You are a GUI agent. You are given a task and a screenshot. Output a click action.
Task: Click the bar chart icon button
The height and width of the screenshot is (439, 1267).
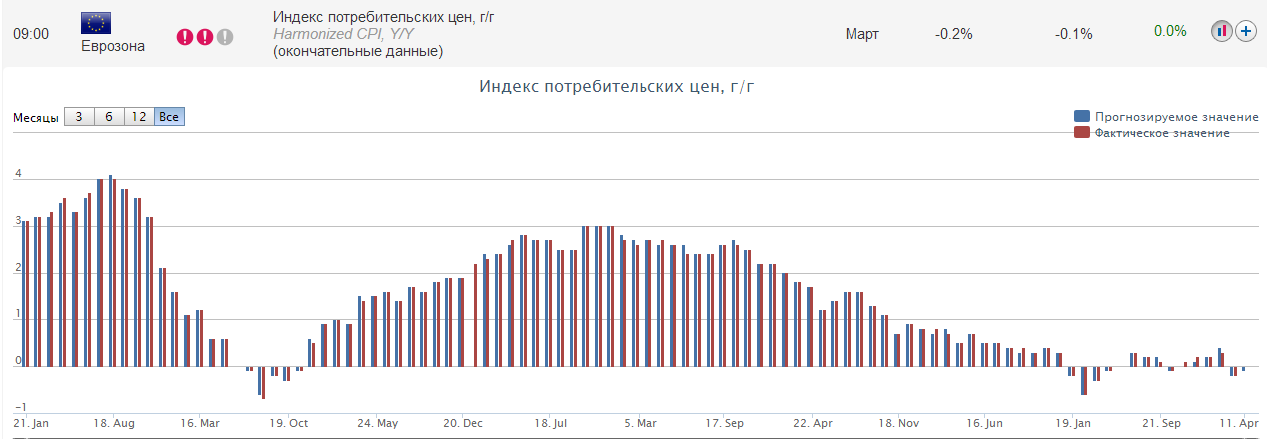1222,31
